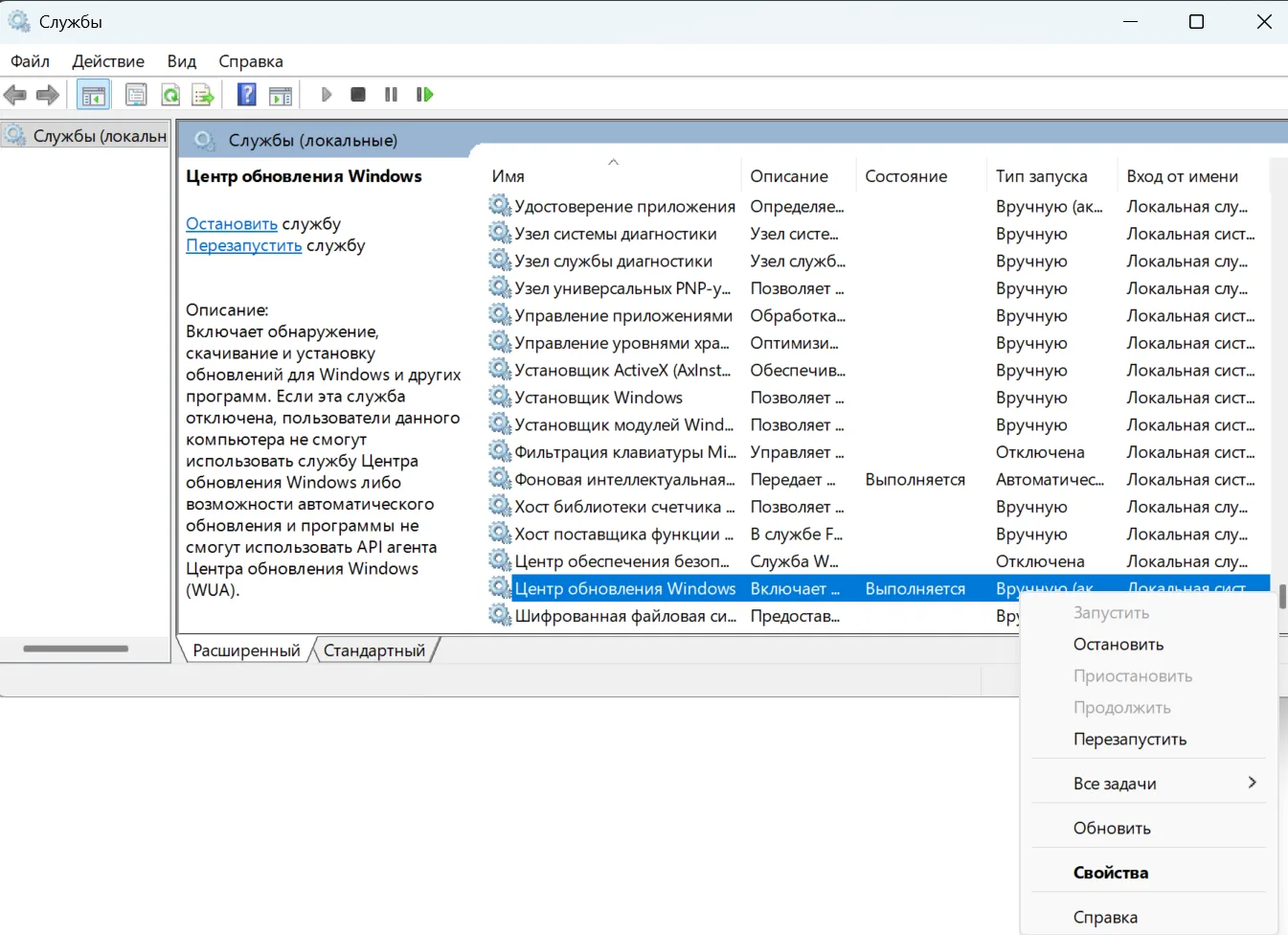
Task: Click the gear icon beside Хост библиотеки счетчика
Action: point(499,506)
